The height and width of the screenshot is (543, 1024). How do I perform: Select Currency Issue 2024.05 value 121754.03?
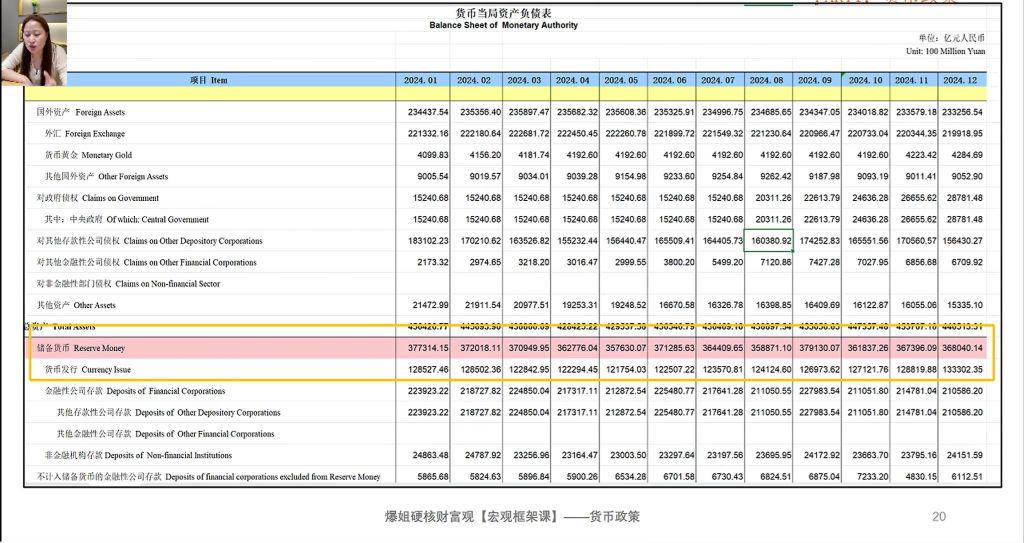point(626,369)
